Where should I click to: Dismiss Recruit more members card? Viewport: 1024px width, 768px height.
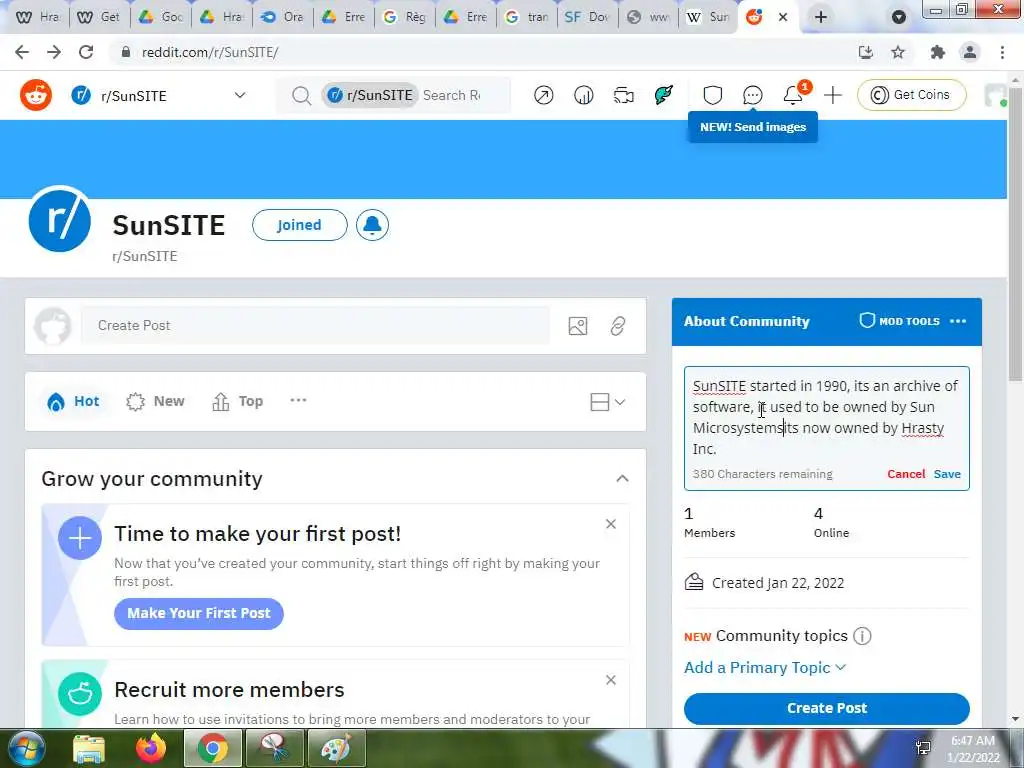click(611, 680)
